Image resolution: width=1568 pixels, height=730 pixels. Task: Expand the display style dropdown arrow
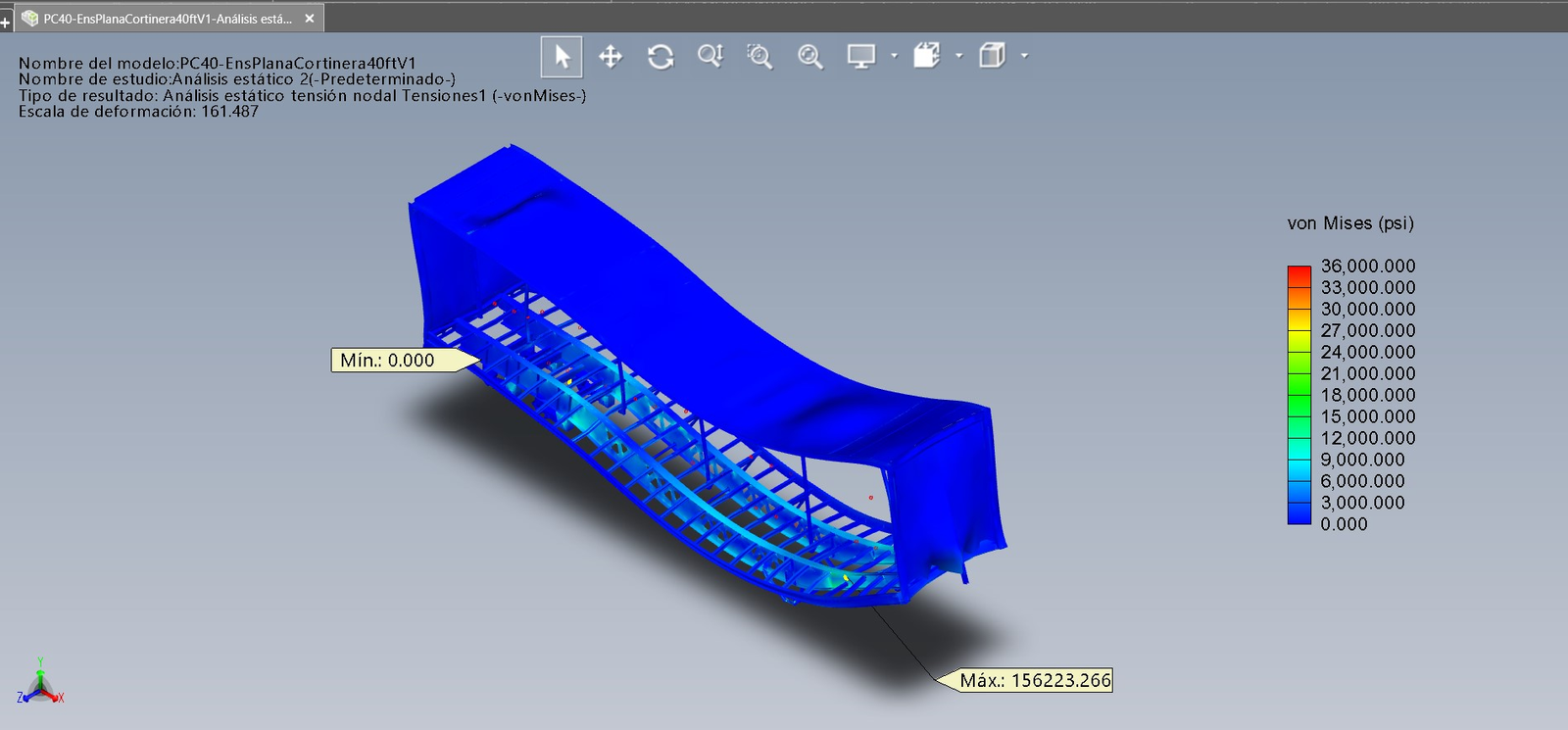click(1024, 56)
